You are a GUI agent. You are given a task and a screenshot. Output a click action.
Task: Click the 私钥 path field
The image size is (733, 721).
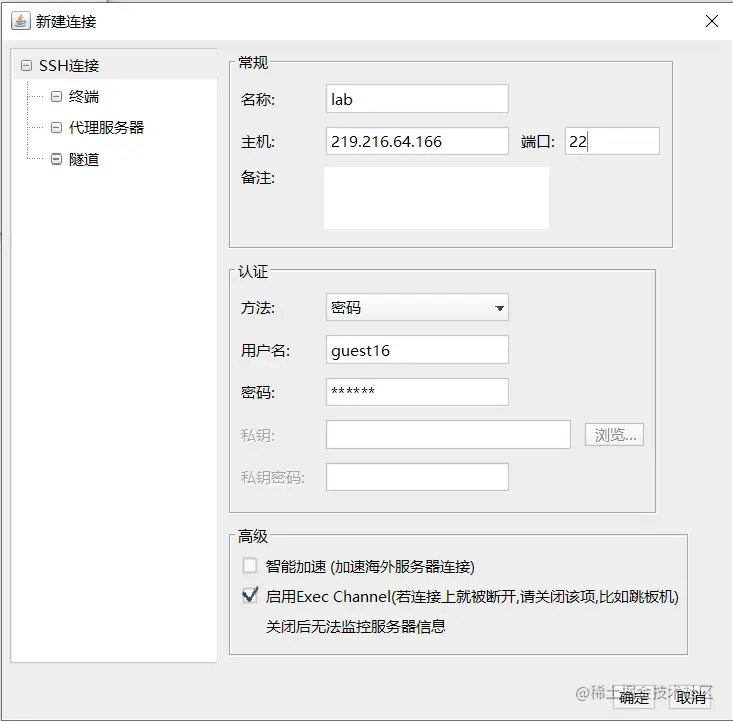coord(448,434)
